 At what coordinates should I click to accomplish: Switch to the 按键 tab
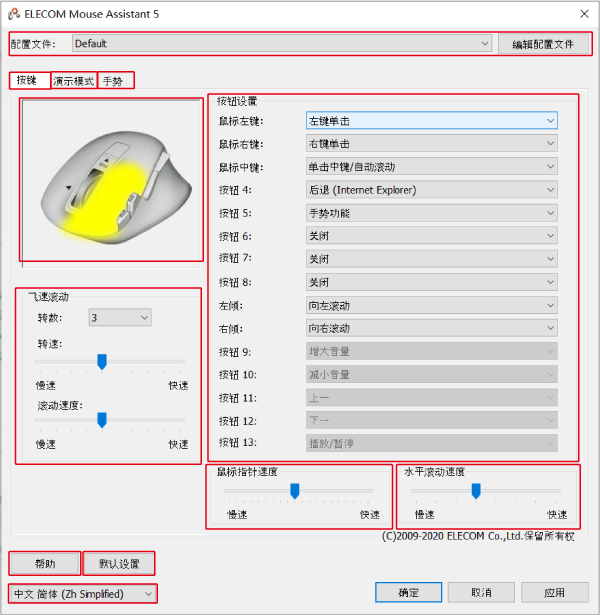pyautogui.click(x=30, y=80)
